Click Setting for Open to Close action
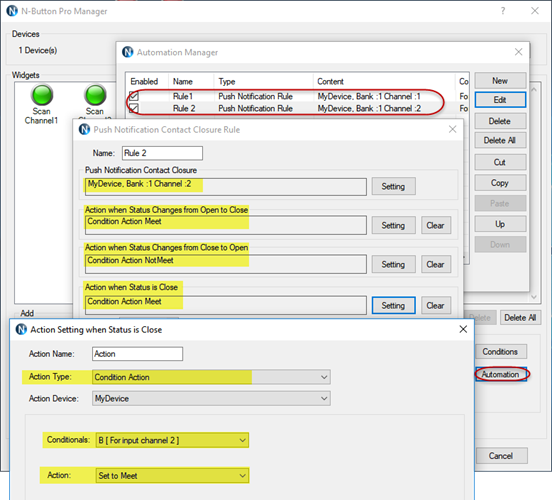The width and height of the screenshot is (552, 500). pyautogui.click(x=394, y=225)
